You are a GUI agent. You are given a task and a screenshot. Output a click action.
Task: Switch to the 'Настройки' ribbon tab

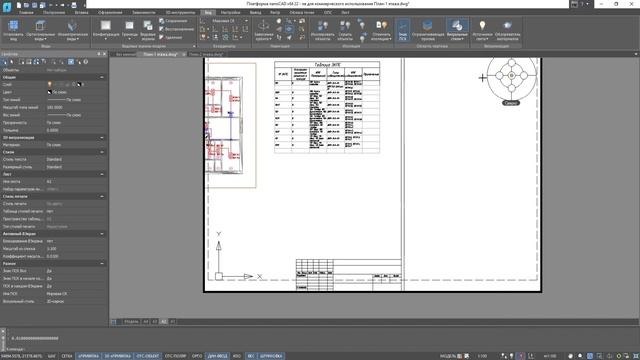point(231,13)
